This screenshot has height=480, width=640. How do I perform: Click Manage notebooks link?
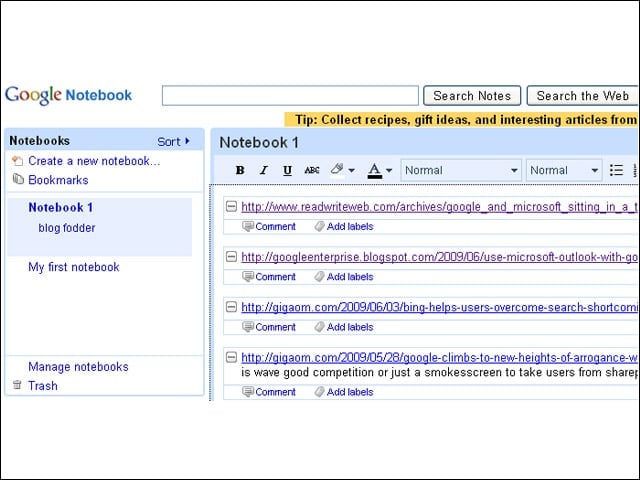coord(78,367)
